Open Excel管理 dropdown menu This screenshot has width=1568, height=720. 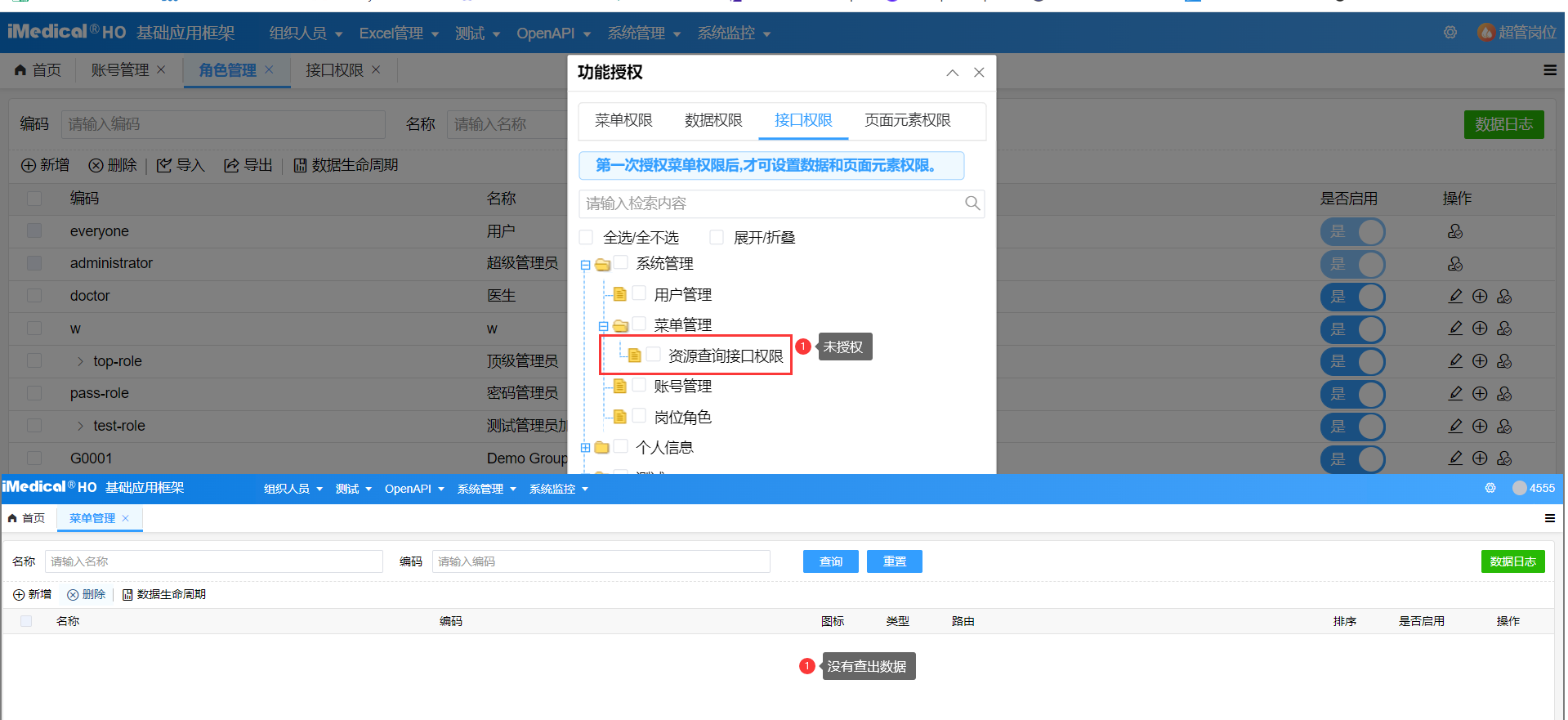(x=399, y=33)
